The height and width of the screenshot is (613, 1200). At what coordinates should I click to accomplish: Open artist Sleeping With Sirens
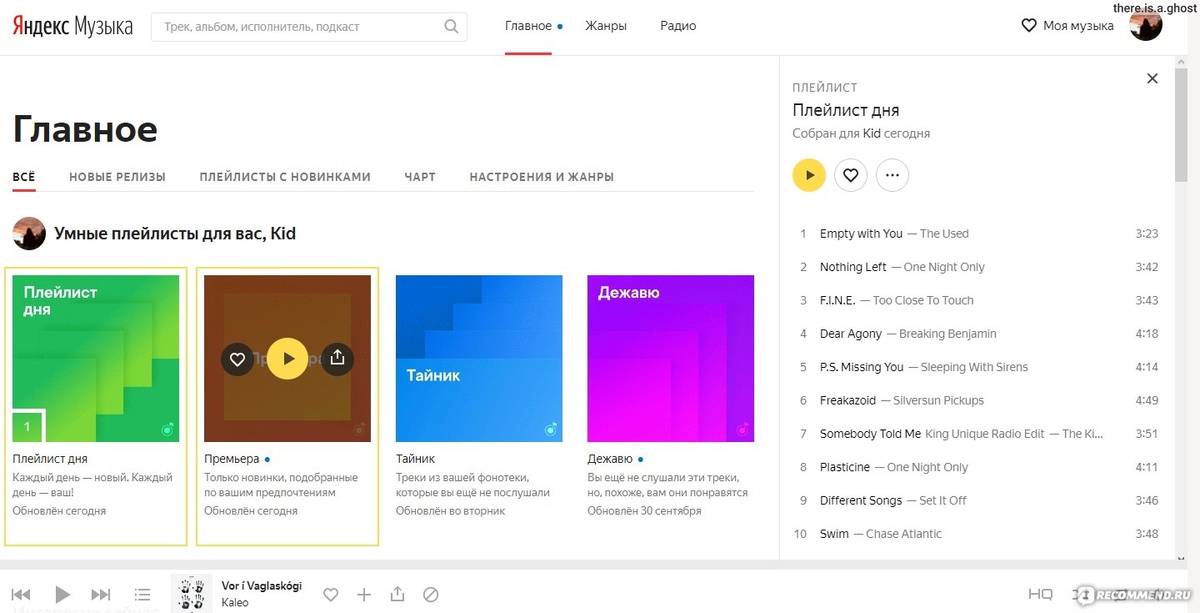click(974, 367)
